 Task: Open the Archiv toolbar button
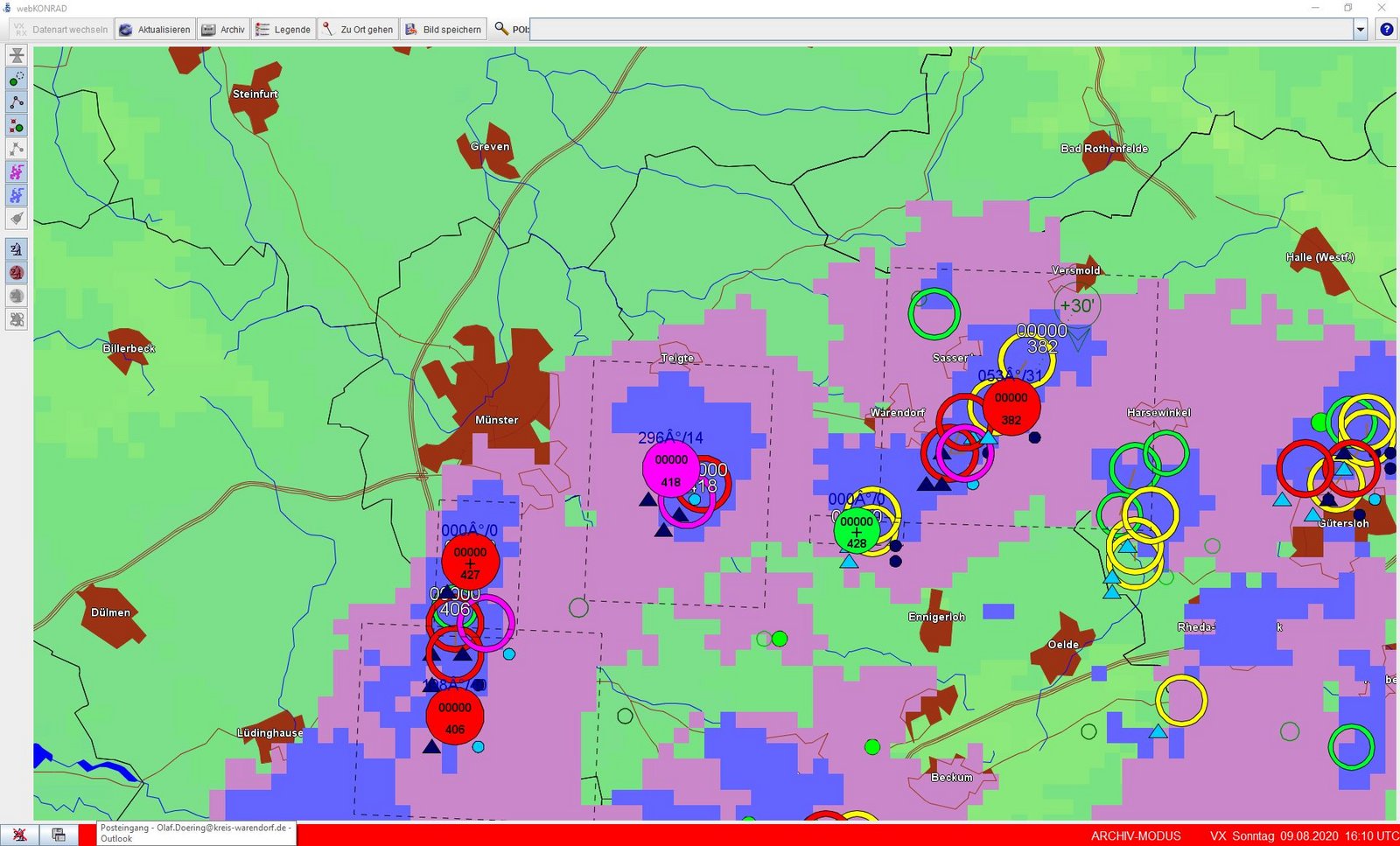pos(223,29)
